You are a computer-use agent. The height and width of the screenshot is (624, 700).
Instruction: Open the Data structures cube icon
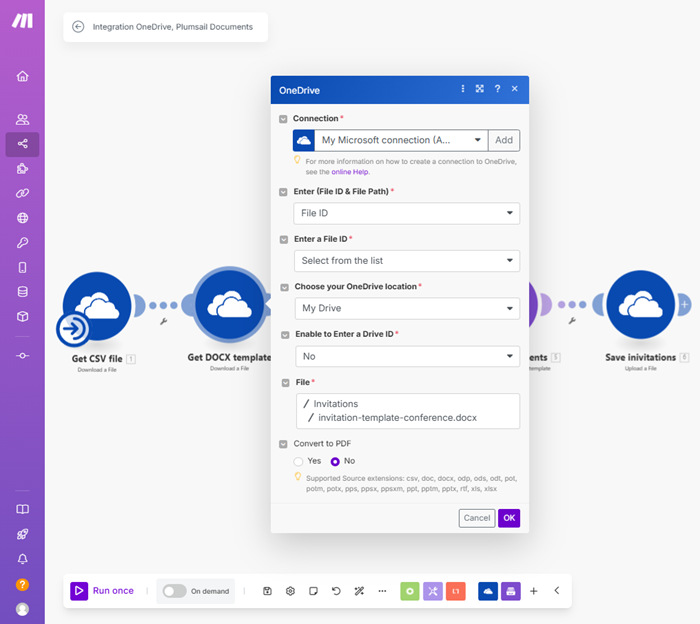click(x=22, y=316)
